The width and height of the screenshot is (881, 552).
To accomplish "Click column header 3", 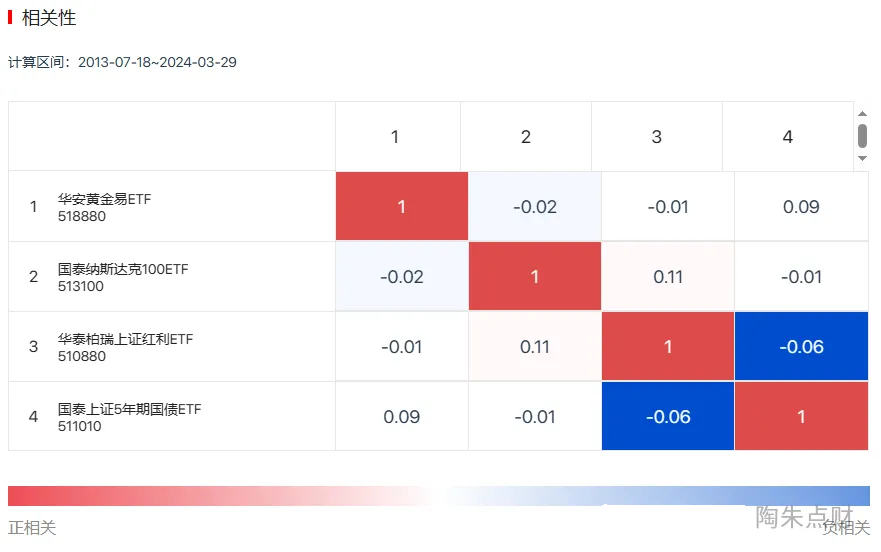I will (x=657, y=137).
